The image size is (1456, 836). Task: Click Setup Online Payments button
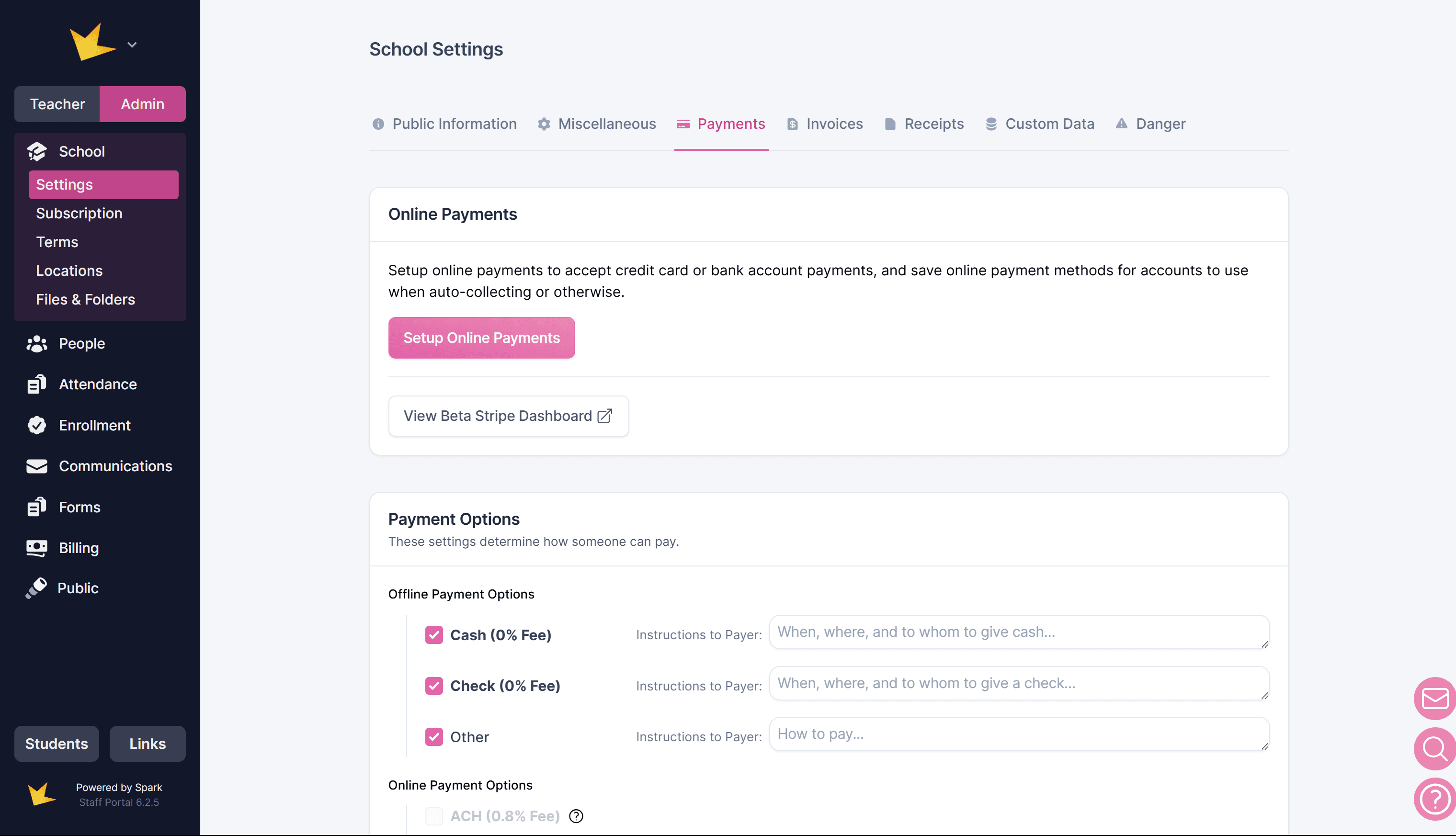pyautogui.click(x=481, y=338)
